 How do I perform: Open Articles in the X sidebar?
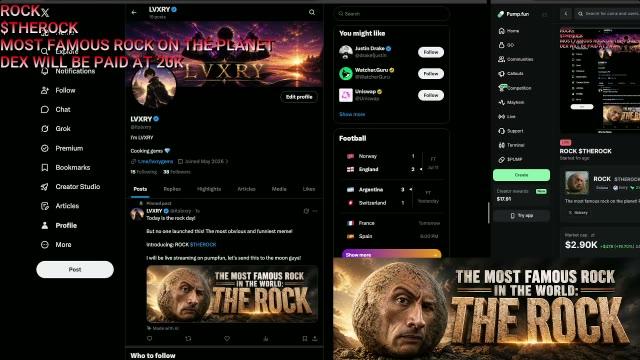[60, 206]
